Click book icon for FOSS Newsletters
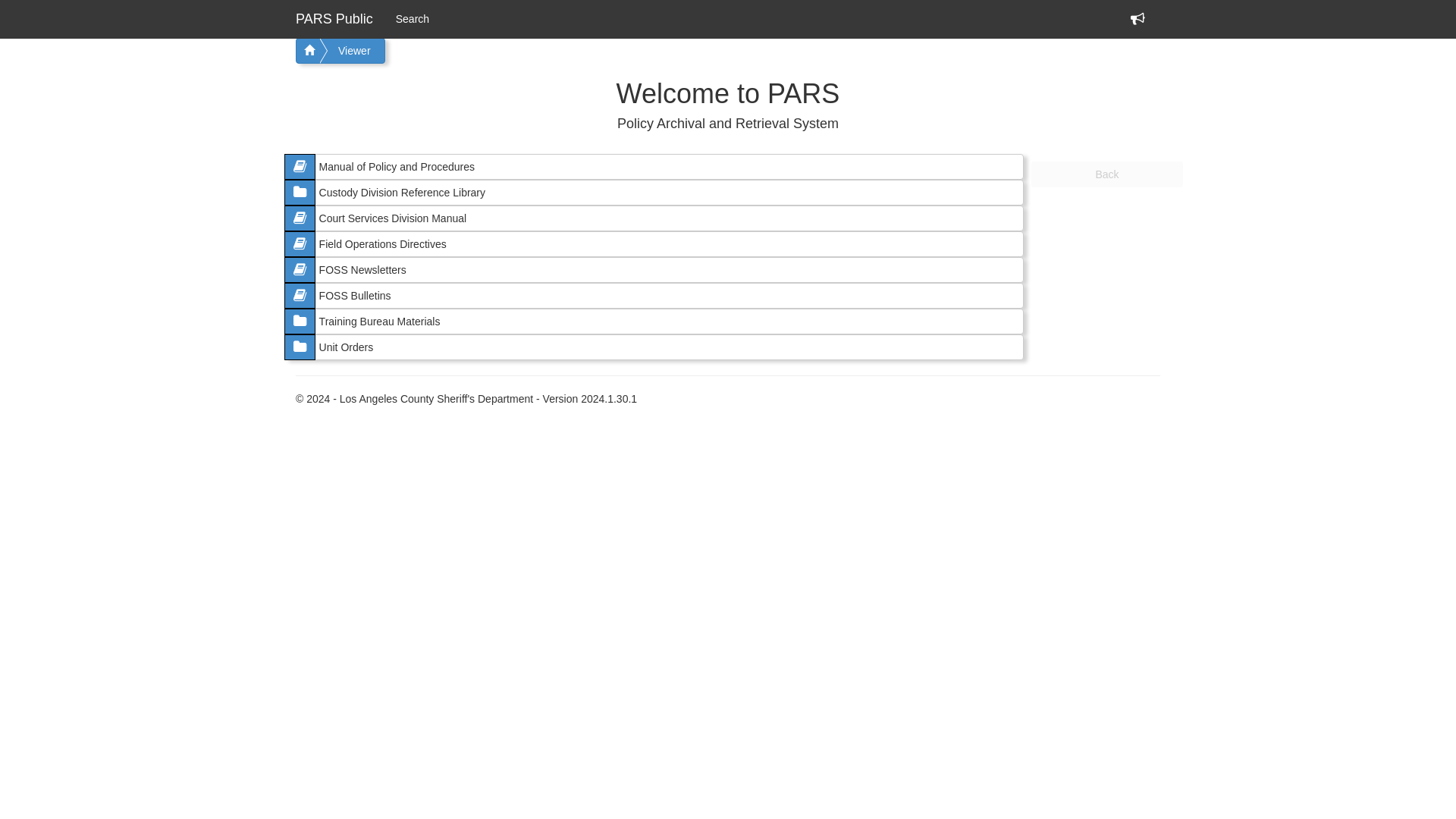Screen dimensions: 1456x819 coord(300,270)
